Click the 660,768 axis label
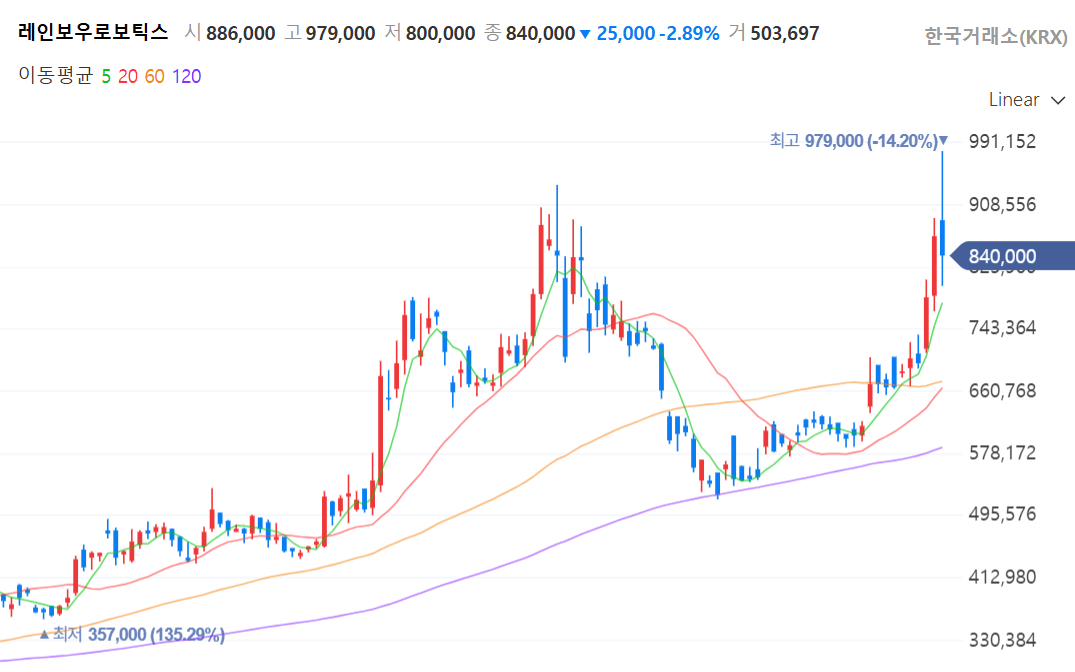1075x672 pixels. (x=1002, y=391)
